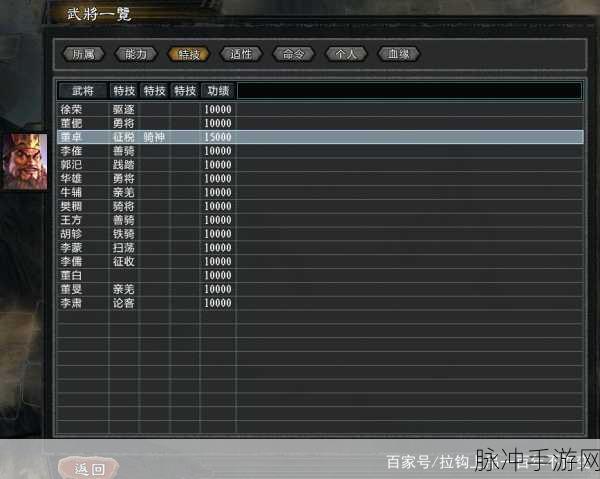Click the 勇将 skill in 华雄's row

(x=124, y=179)
